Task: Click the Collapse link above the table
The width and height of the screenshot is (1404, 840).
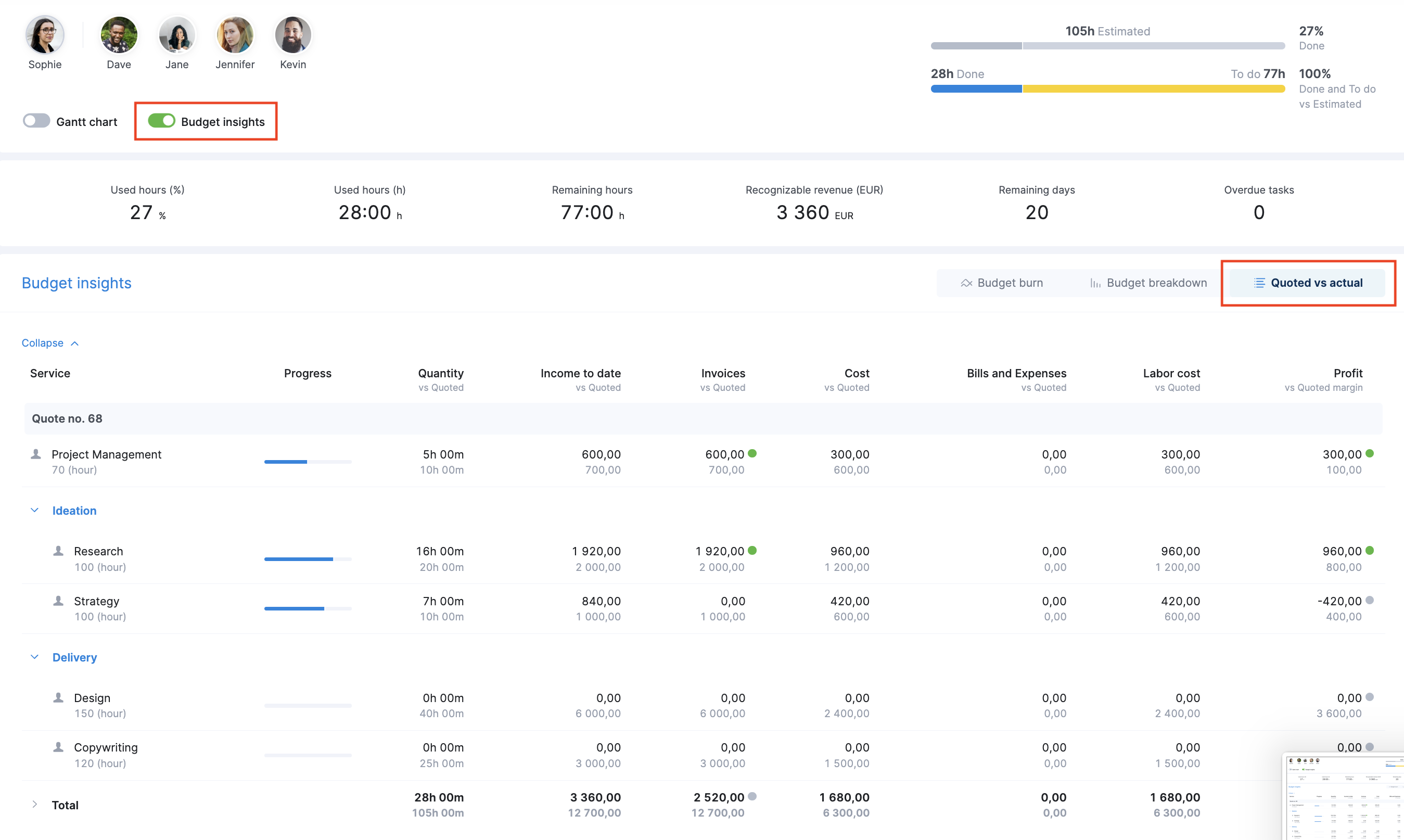Action: (43, 342)
